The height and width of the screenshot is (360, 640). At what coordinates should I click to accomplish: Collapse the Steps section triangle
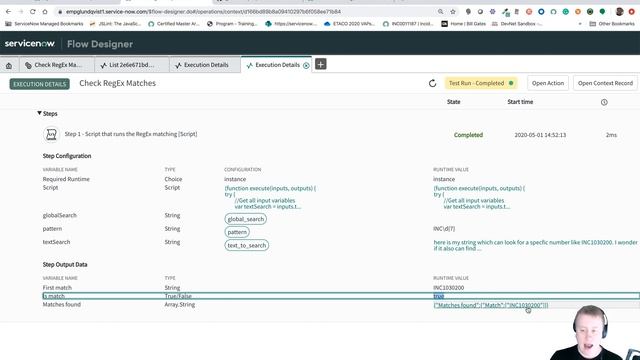(39, 113)
